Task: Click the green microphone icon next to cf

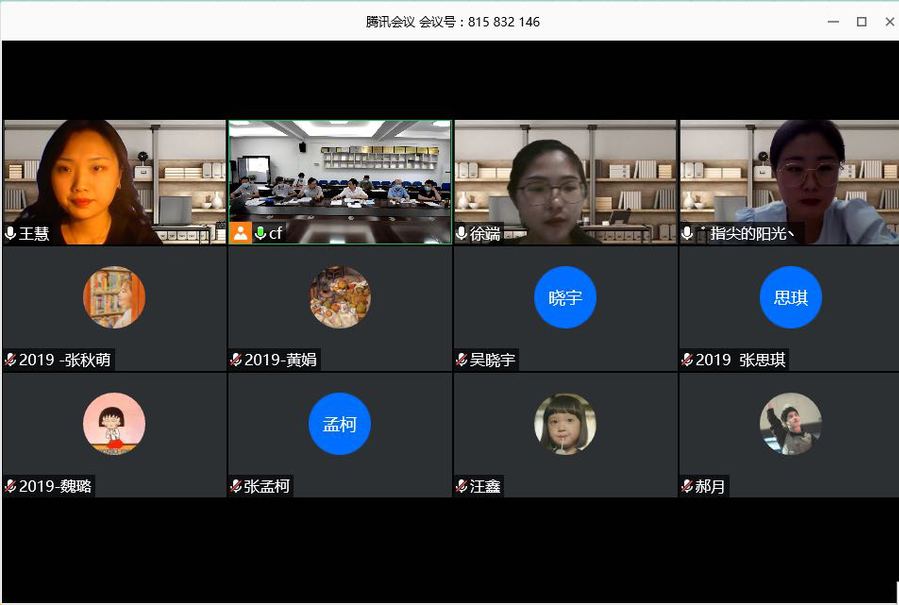Action: 260,234
